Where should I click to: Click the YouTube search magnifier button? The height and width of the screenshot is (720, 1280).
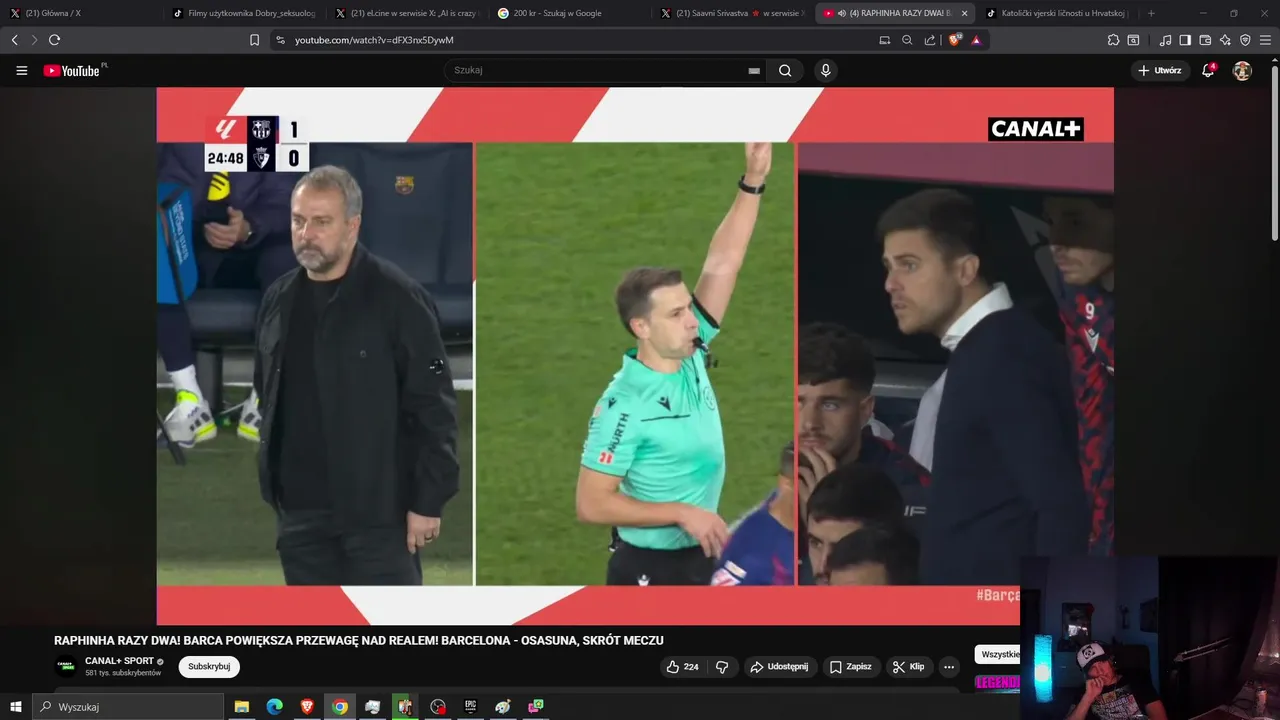[x=785, y=71]
